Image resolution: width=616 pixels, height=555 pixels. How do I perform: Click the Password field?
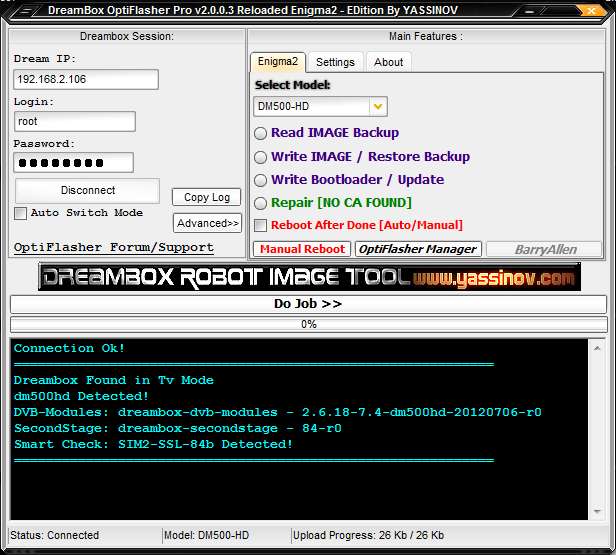(x=73, y=163)
